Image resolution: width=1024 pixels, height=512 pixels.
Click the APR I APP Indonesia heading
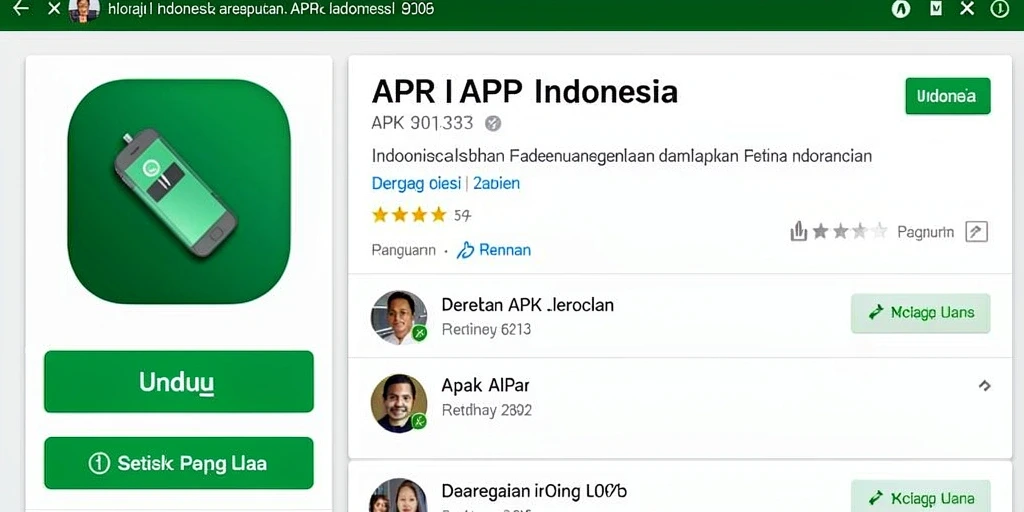point(524,92)
